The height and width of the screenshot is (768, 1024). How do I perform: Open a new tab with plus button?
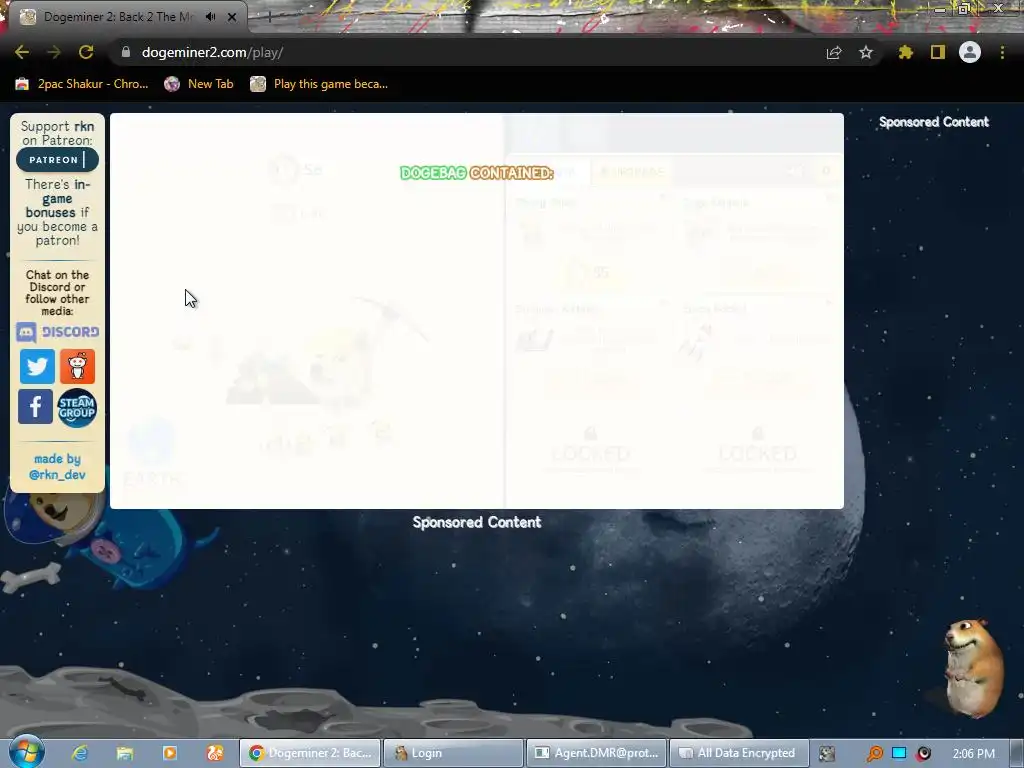[x=268, y=17]
